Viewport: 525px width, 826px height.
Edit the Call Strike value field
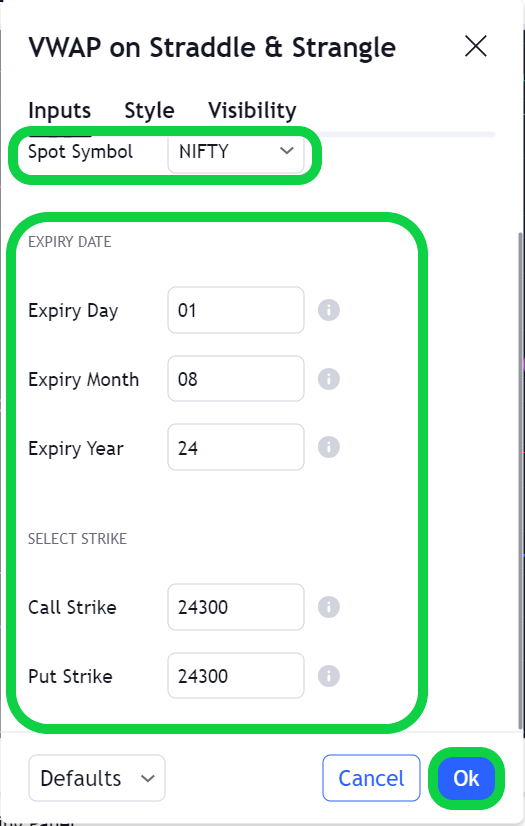pyautogui.click(x=236, y=607)
